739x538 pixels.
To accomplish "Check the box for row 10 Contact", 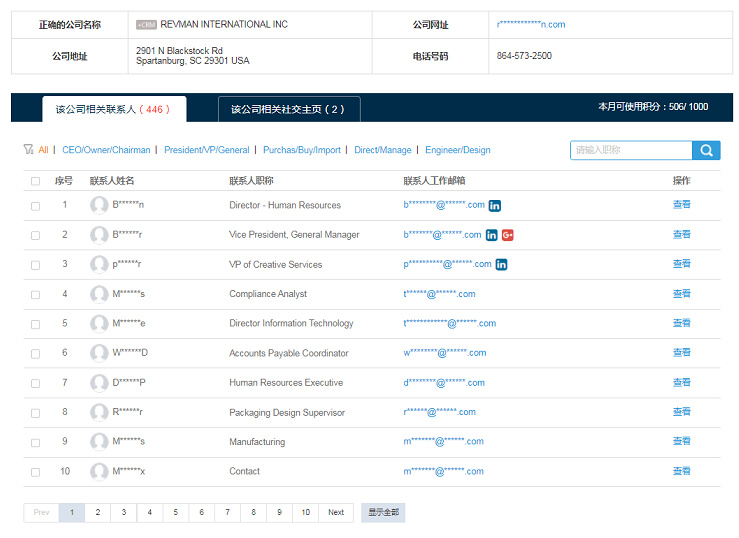I will point(35,472).
